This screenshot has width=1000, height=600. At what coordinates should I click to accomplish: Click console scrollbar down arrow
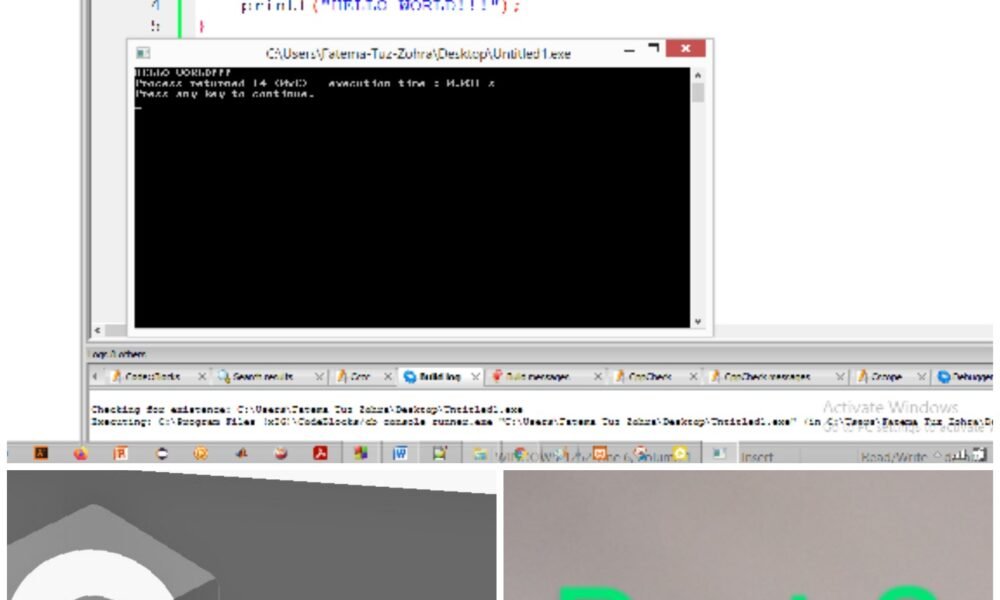(698, 321)
